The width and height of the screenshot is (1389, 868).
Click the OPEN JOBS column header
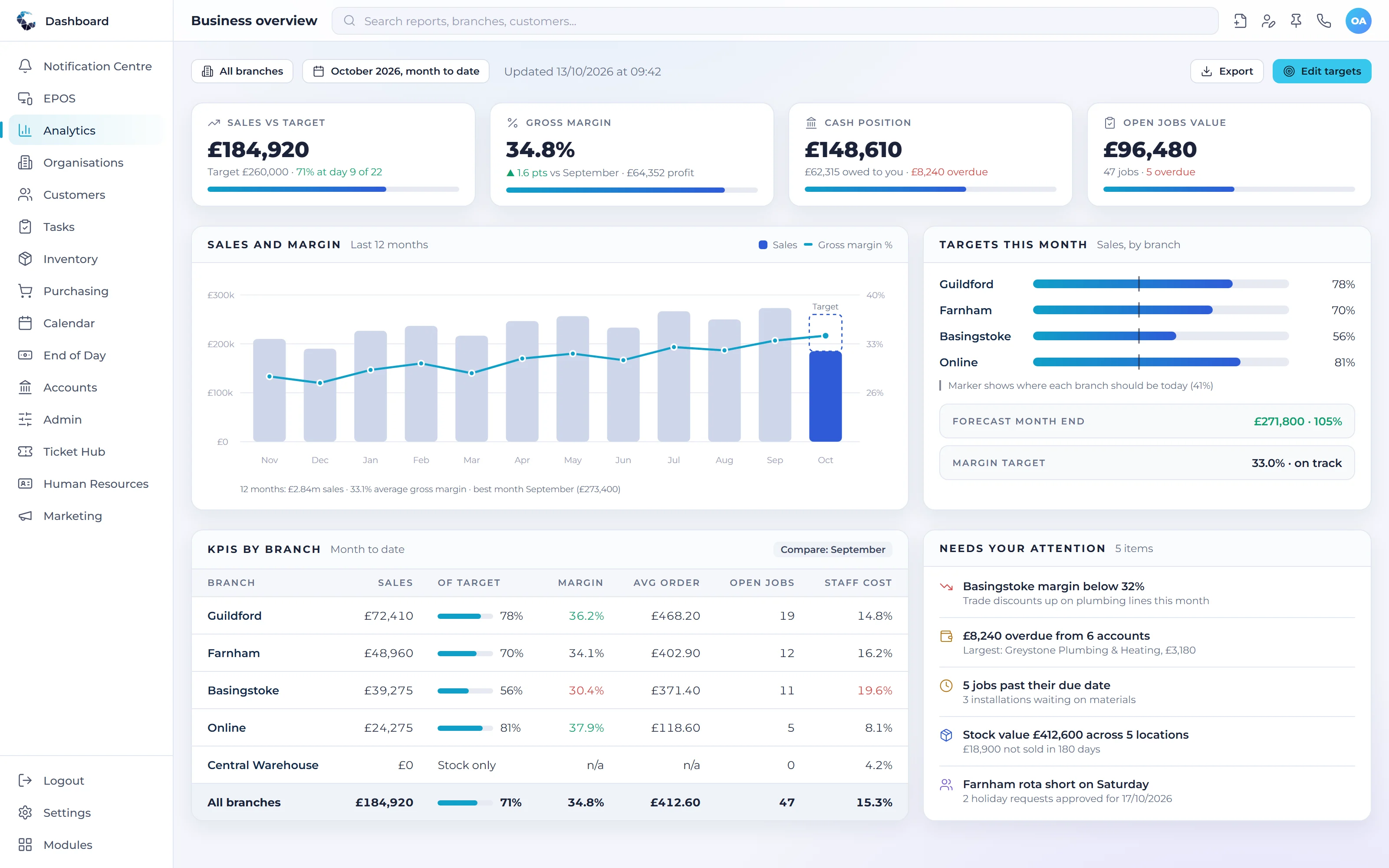pyautogui.click(x=762, y=583)
